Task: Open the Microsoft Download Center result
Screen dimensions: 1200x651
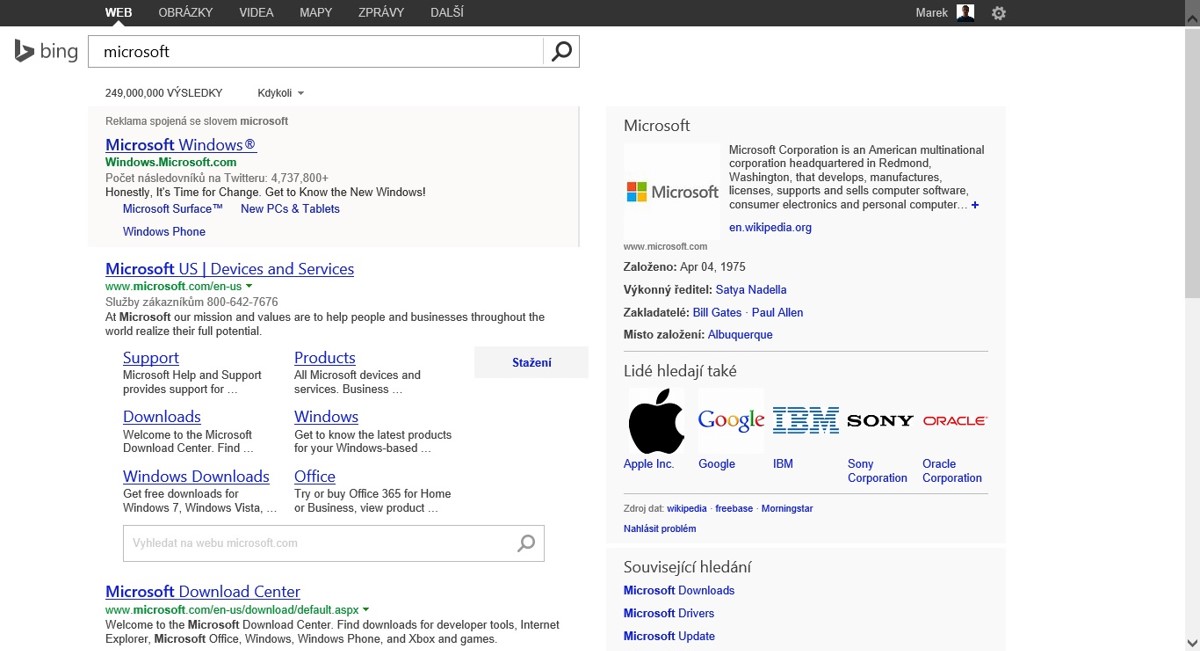Action: (203, 592)
